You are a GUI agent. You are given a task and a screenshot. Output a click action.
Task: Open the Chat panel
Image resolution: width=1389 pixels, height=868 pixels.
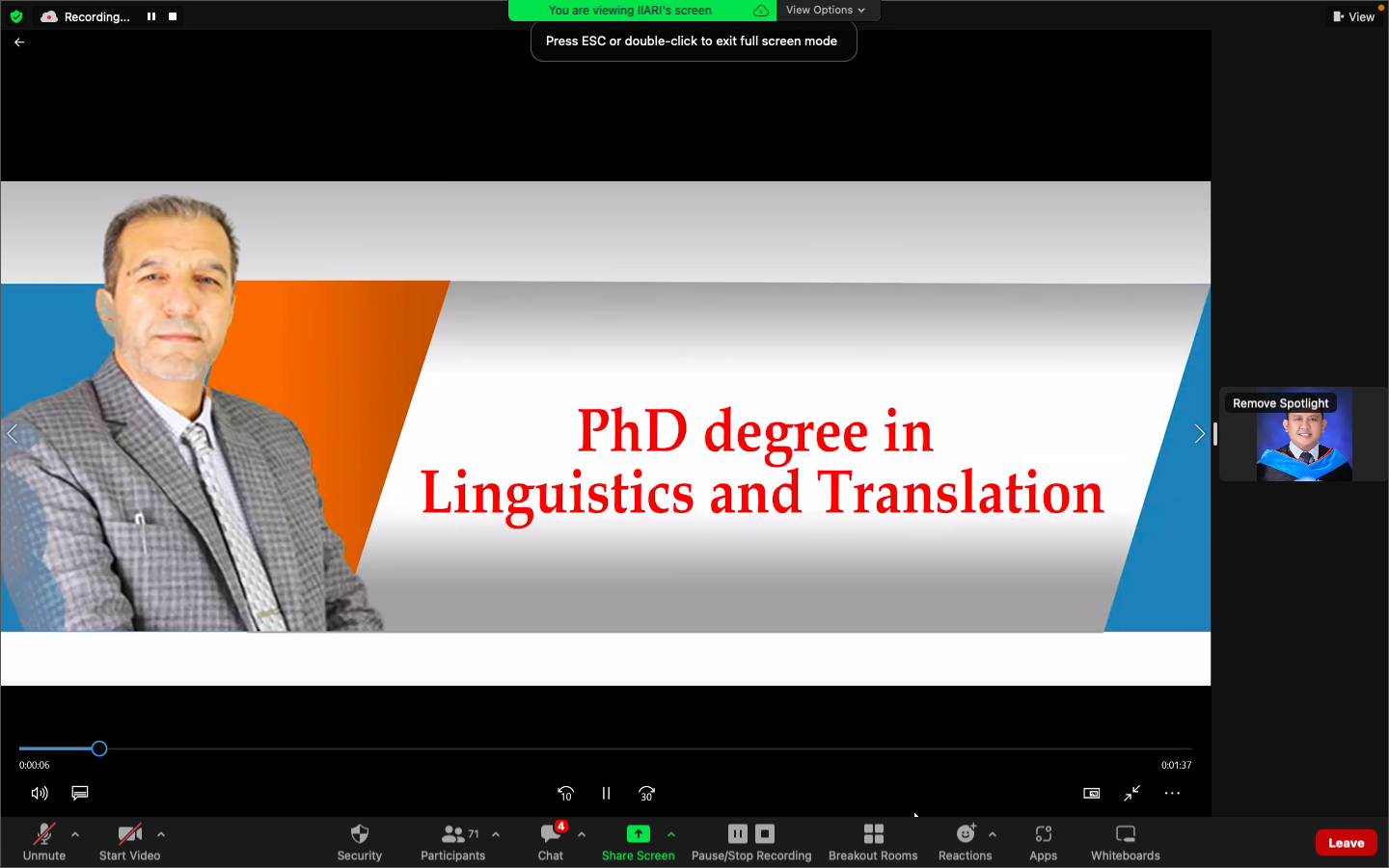pos(551,835)
